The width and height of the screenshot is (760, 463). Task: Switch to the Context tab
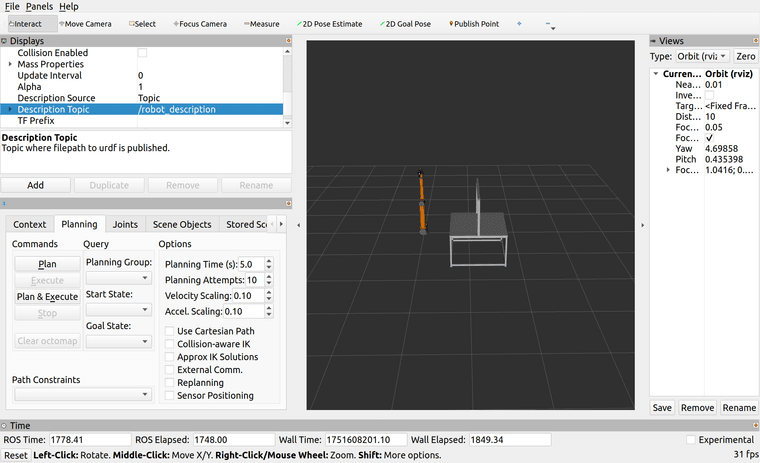tap(30, 224)
